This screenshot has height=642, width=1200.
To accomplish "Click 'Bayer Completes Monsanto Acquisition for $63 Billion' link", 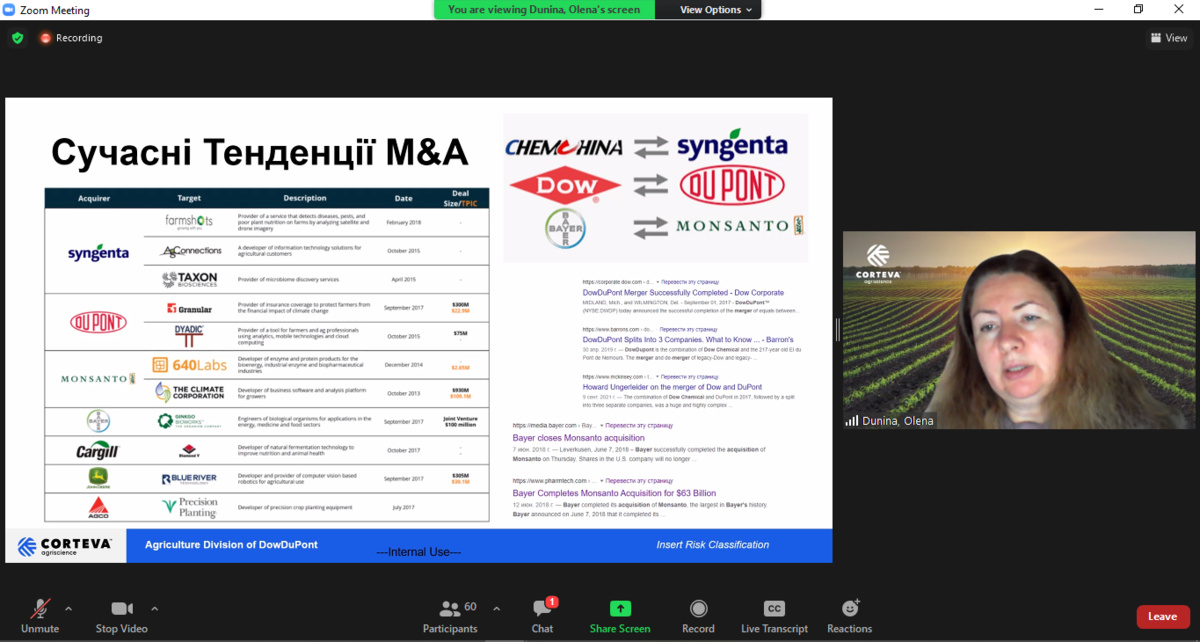I will 614,493.
